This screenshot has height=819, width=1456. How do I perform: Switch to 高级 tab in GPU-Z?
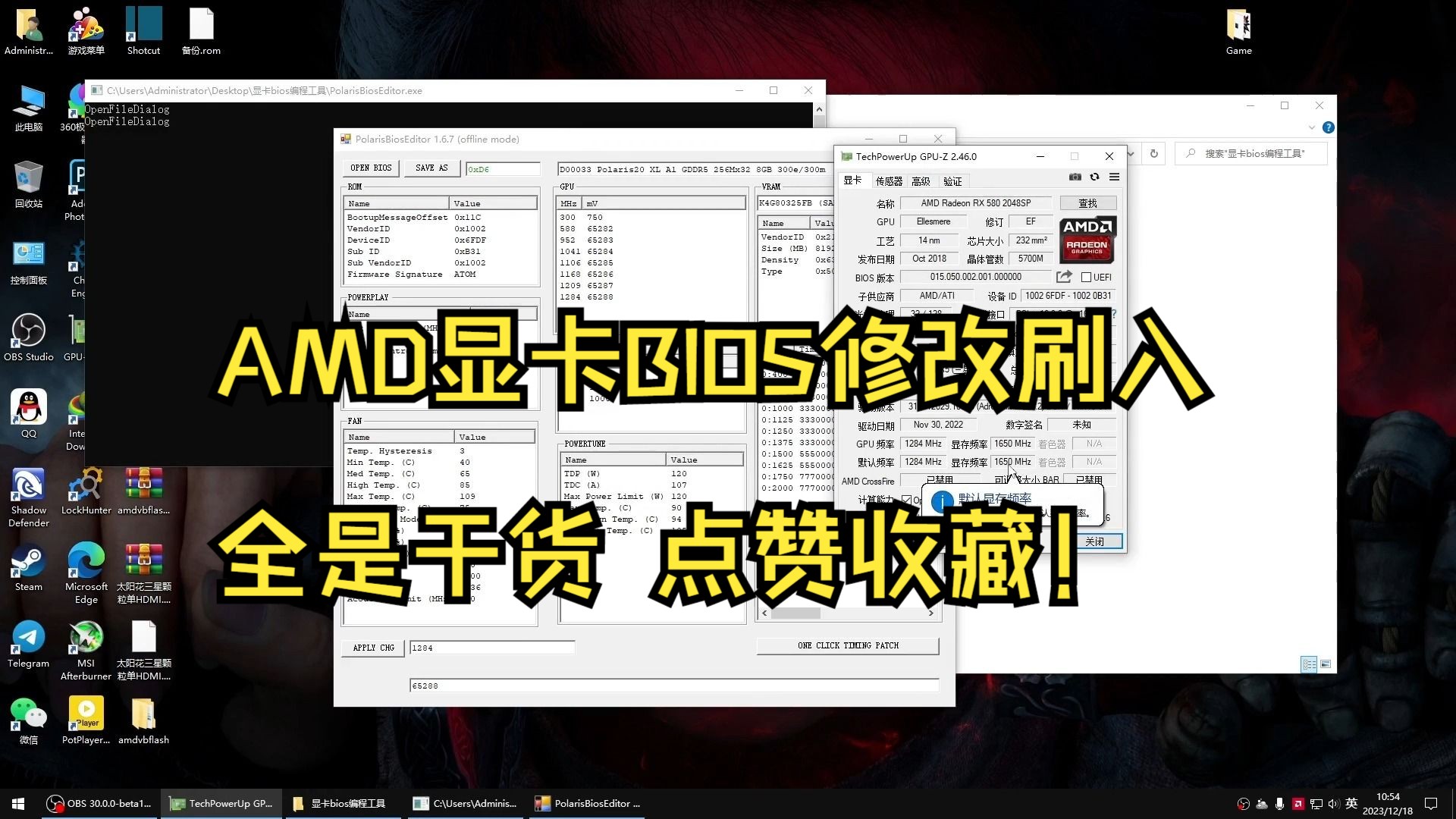[x=921, y=181]
